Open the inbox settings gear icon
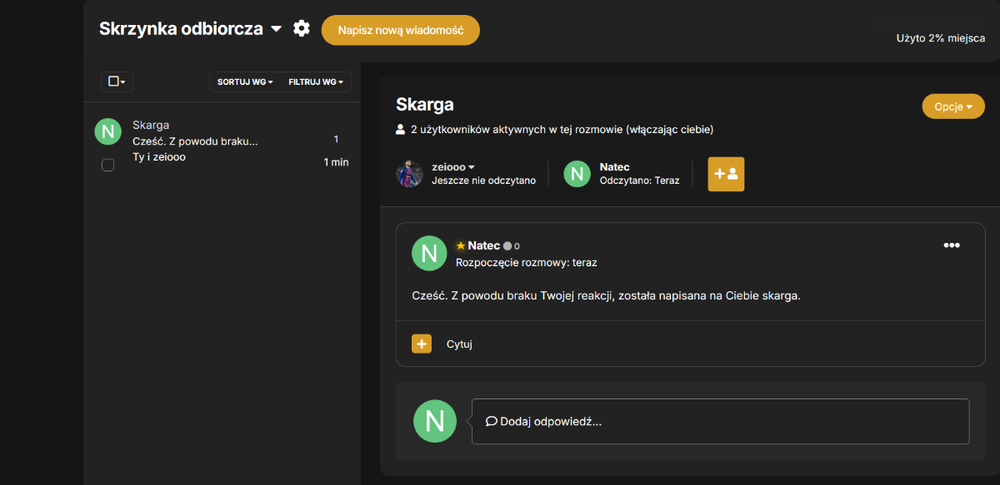1000x485 pixels. tap(301, 29)
